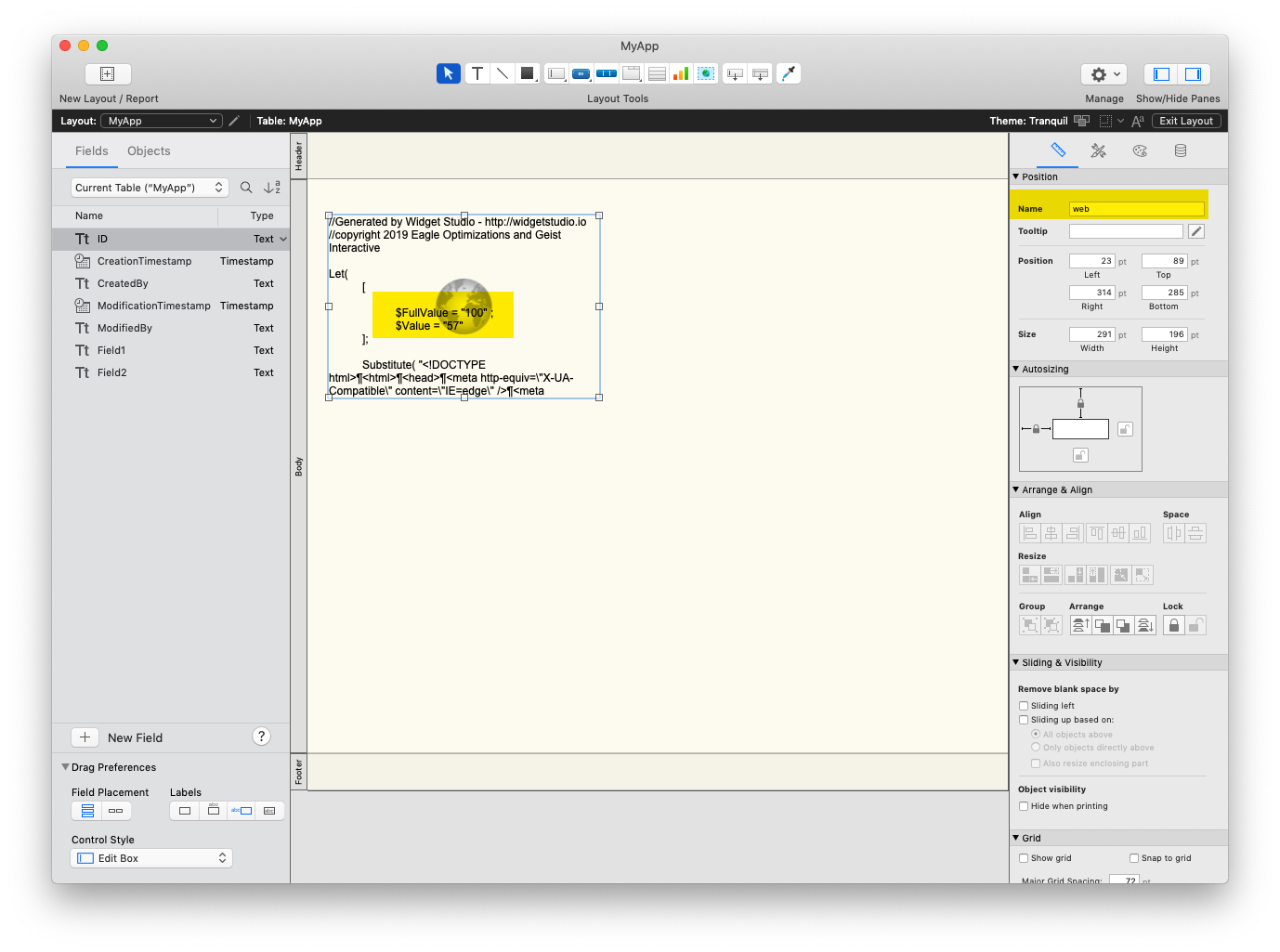Image resolution: width=1280 pixels, height=952 pixels.
Task: Click the Tooltip input field
Action: click(1125, 231)
